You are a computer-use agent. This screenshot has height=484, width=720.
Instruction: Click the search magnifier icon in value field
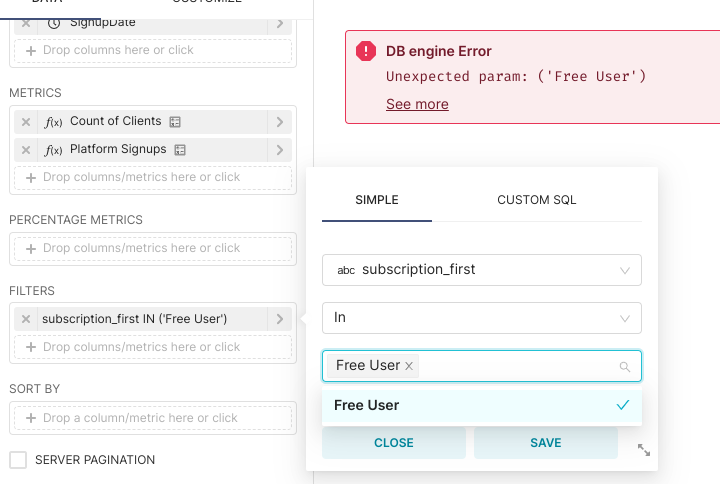click(x=624, y=366)
